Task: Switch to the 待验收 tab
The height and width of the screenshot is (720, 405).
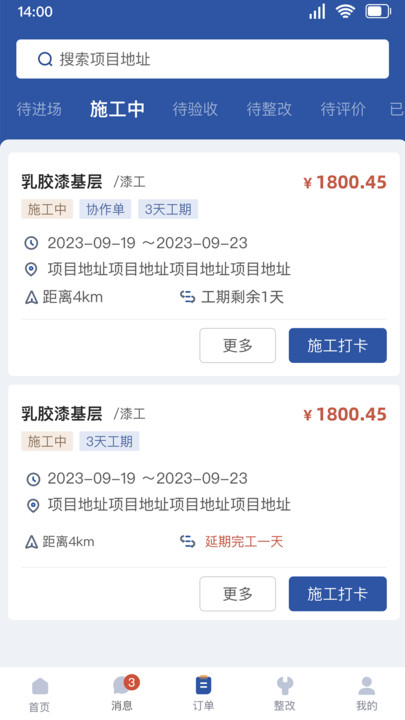Action: point(195,109)
